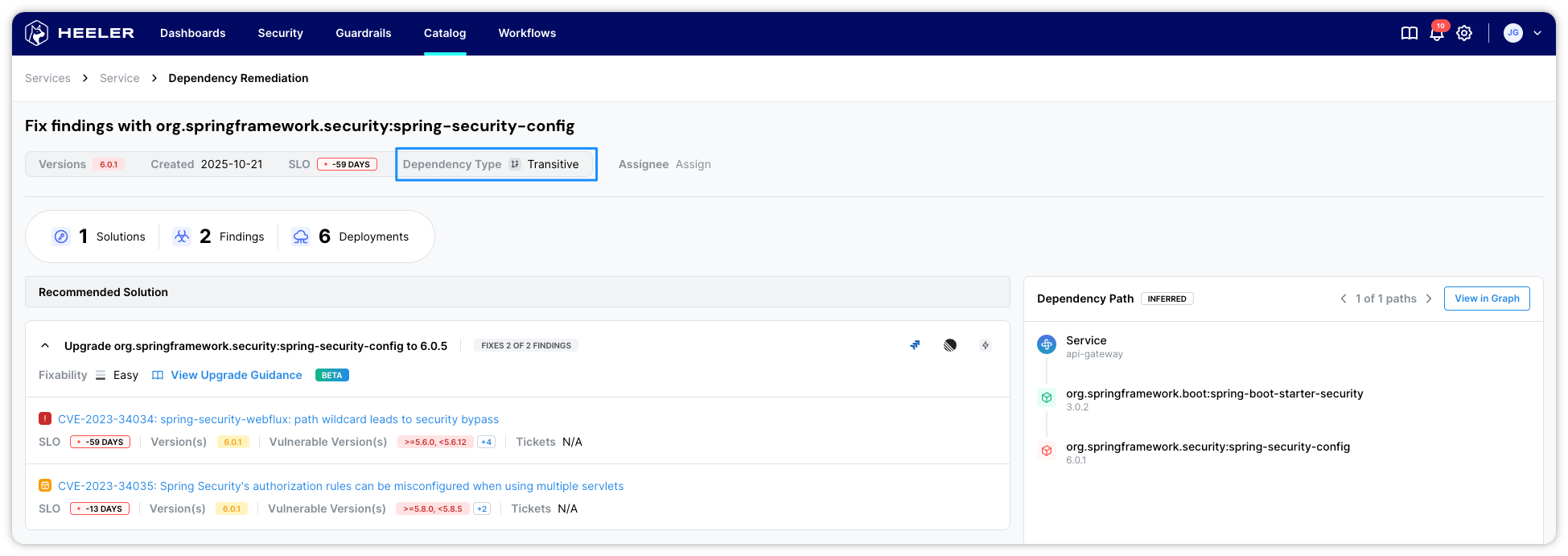The width and height of the screenshot is (1568, 556).
Task: Click the api-gateway Service icon in dependency path
Action: point(1047,344)
